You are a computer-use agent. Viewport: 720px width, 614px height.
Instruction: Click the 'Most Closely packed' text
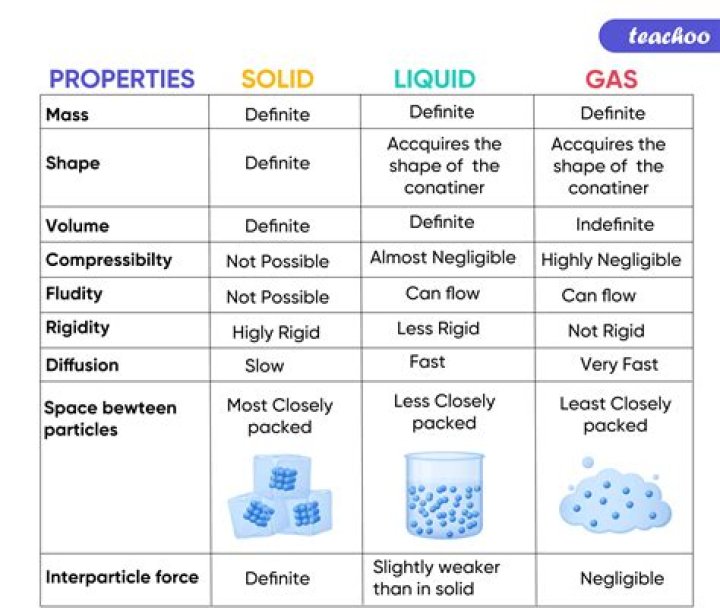coord(279,416)
